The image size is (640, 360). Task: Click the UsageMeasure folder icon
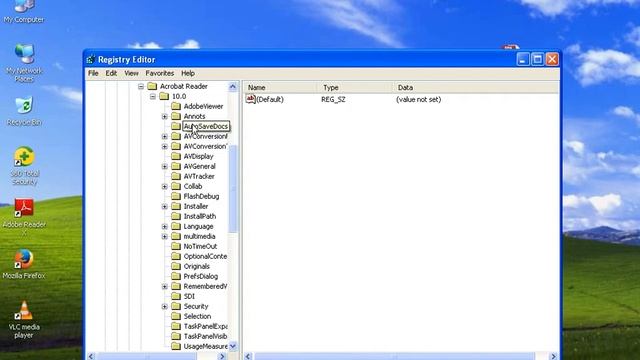(x=176, y=346)
